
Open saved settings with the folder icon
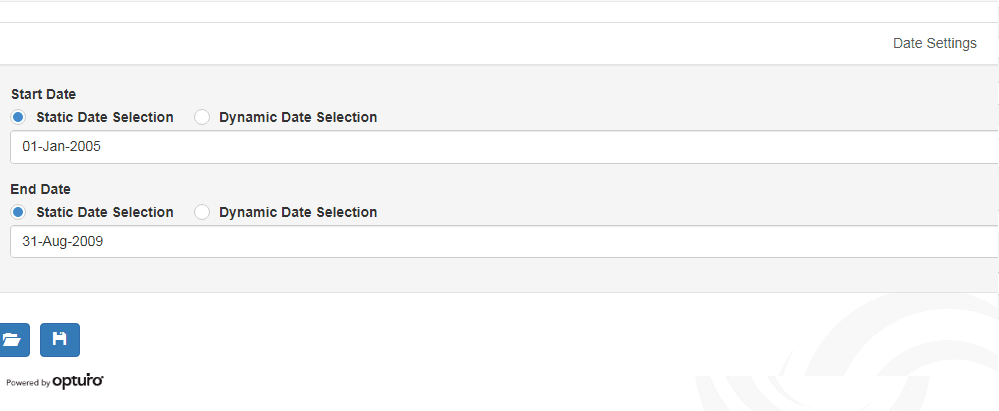tap(14, 340)
